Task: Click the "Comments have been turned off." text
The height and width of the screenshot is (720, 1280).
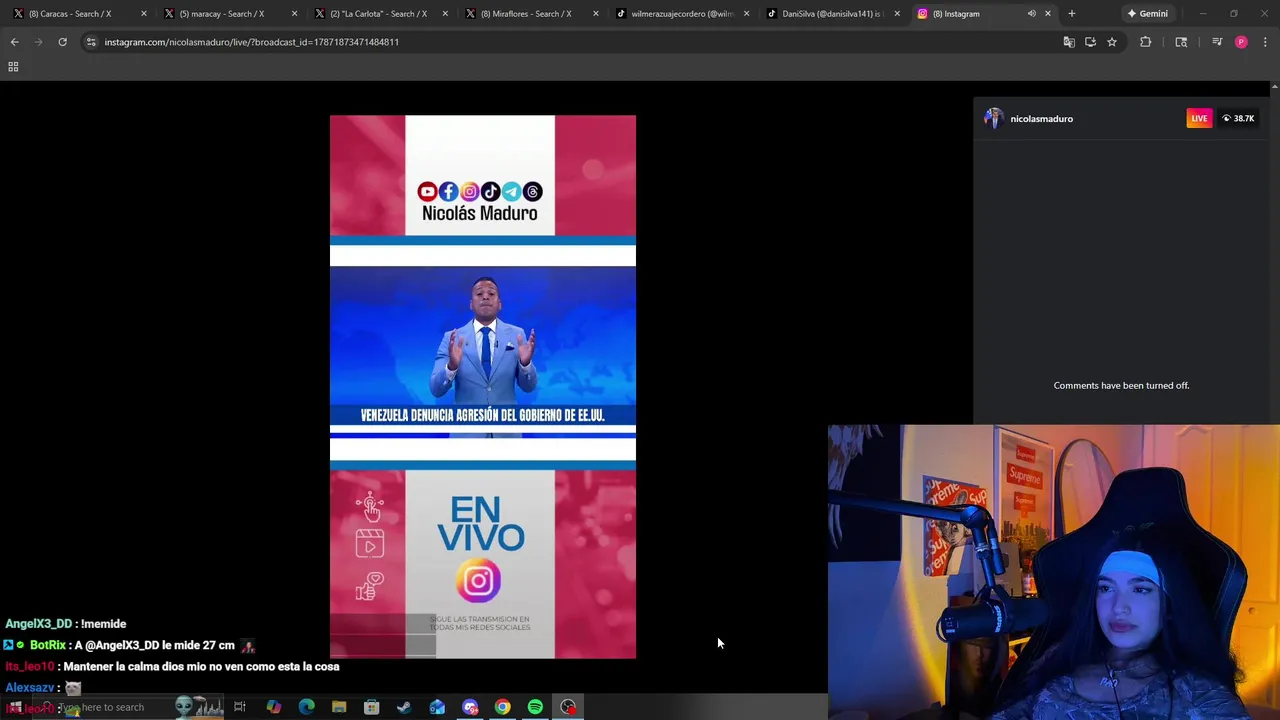Action: coord(1121,385)
